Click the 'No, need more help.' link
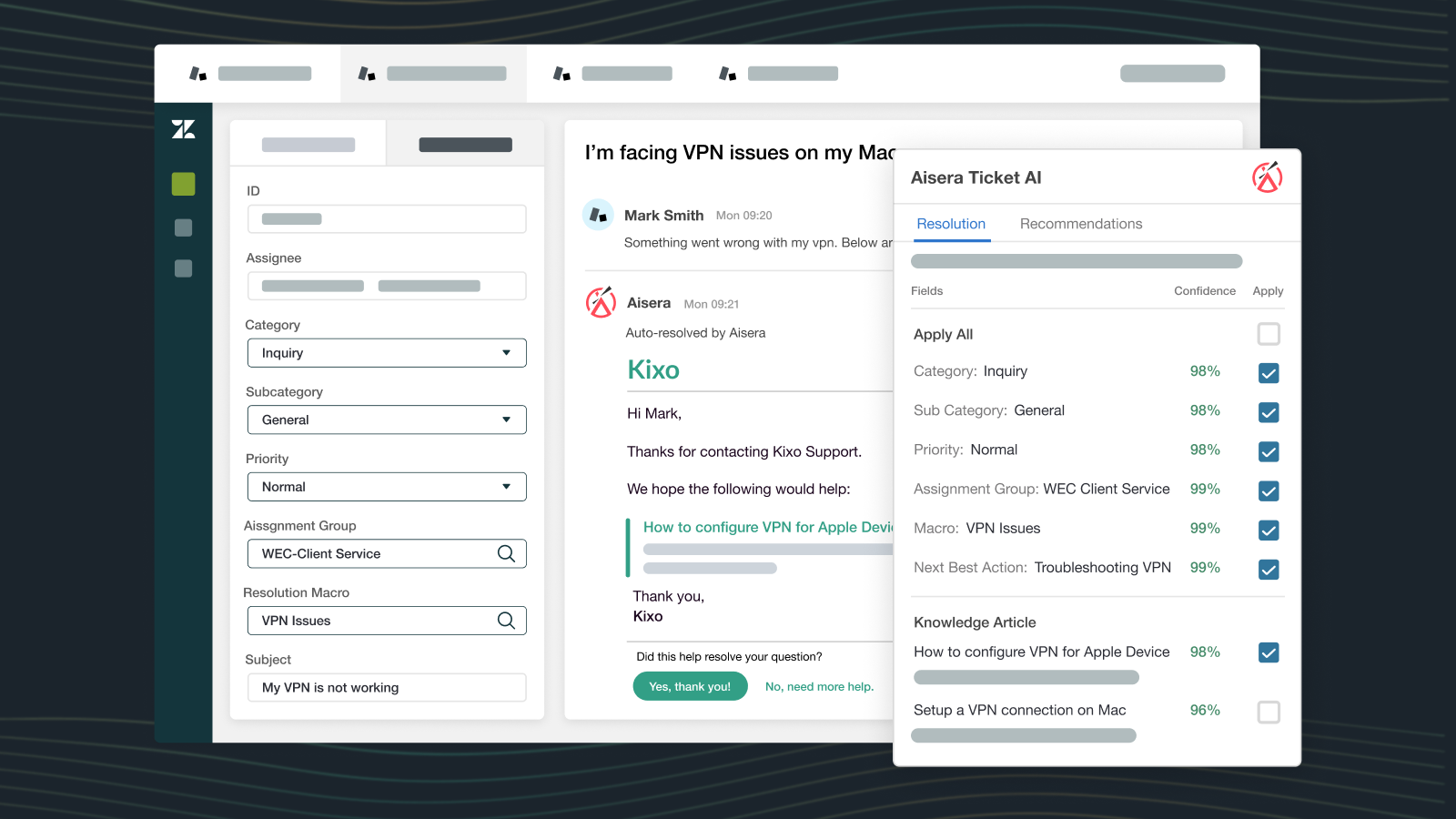 (x=819, y=687)
